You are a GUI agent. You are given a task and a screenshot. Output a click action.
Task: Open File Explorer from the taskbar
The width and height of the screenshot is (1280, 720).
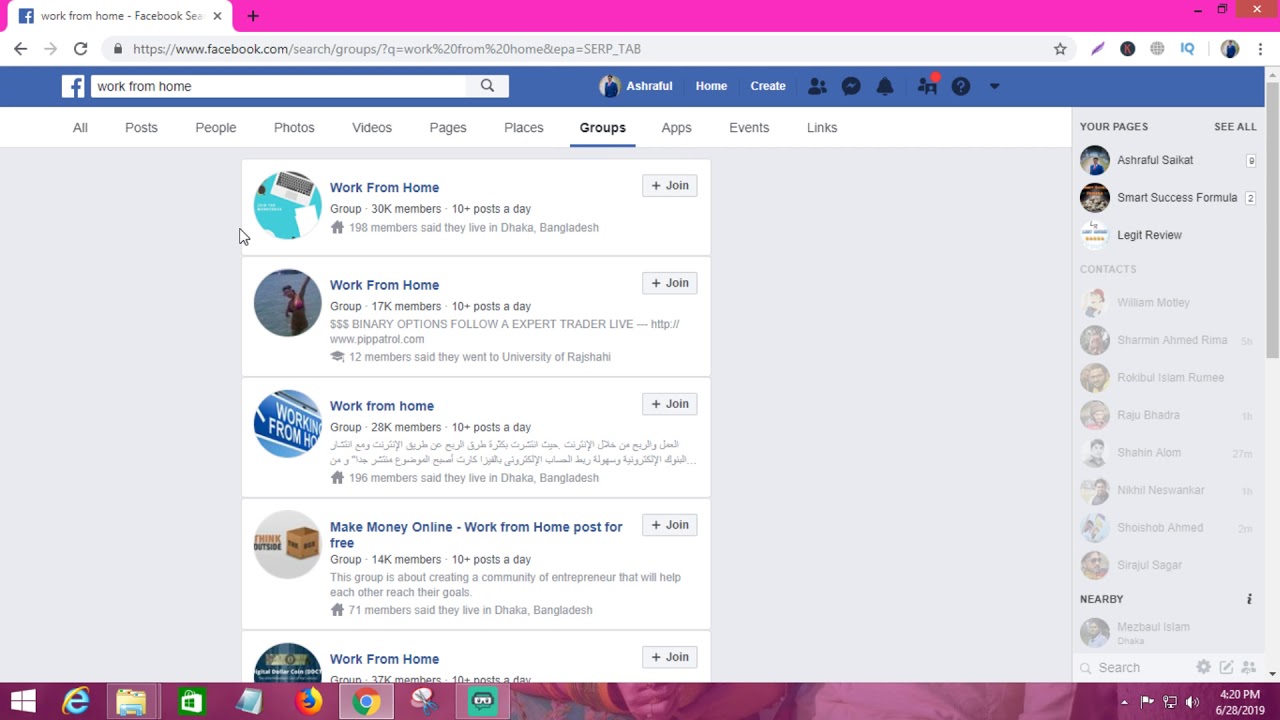131,702
